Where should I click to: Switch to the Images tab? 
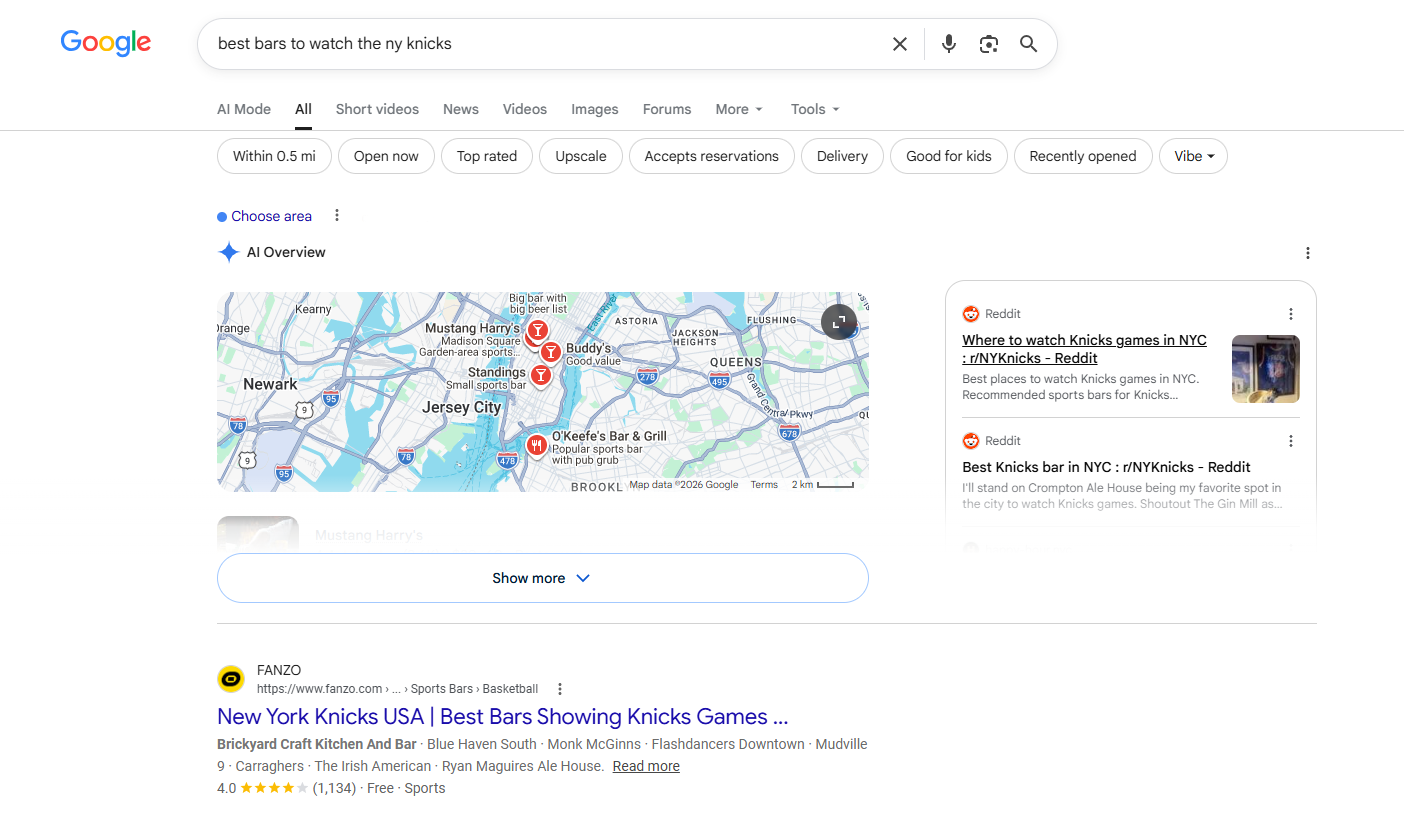pos(595,109)
